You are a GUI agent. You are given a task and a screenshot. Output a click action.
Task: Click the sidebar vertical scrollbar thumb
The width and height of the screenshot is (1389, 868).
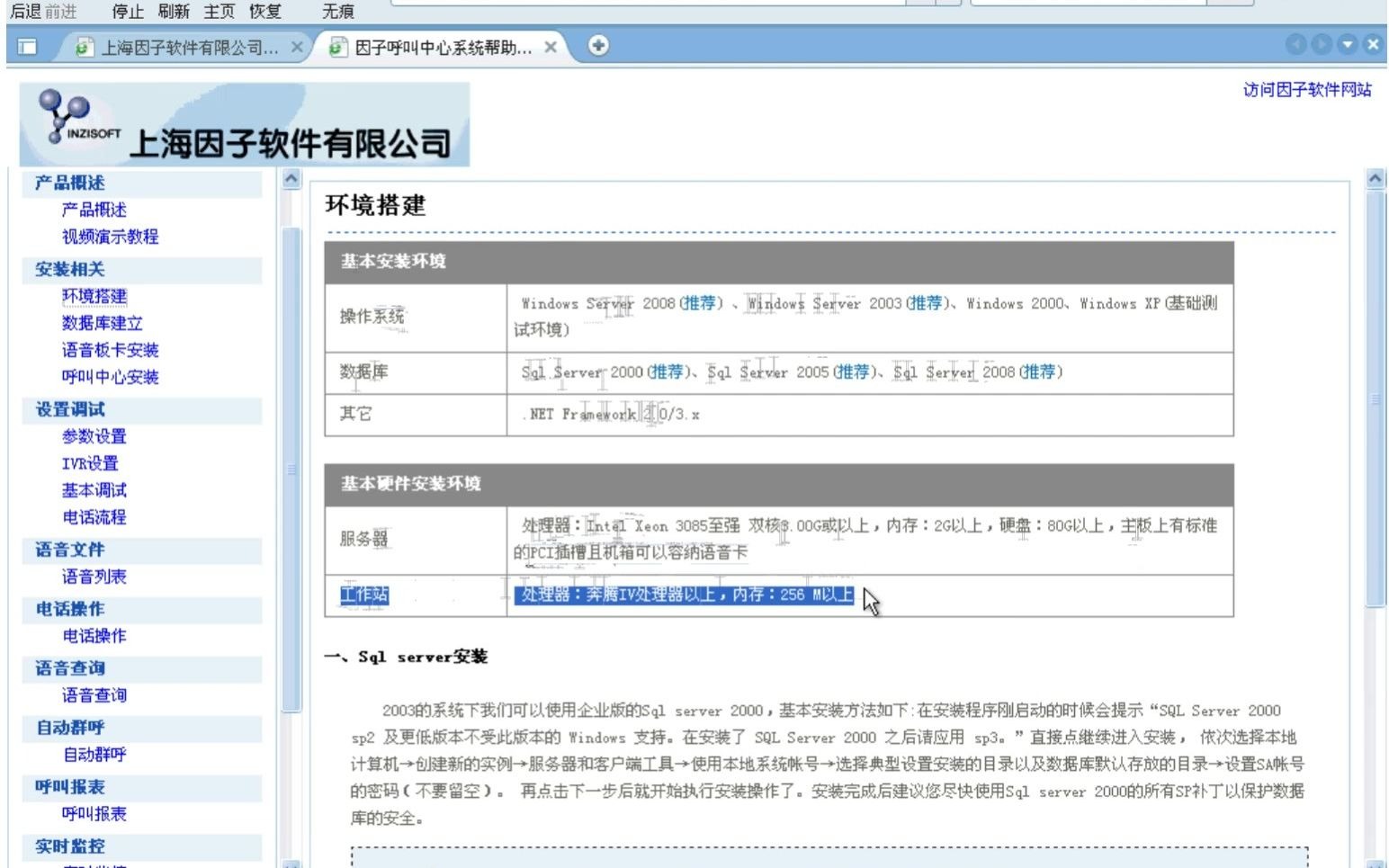point(291,470)
